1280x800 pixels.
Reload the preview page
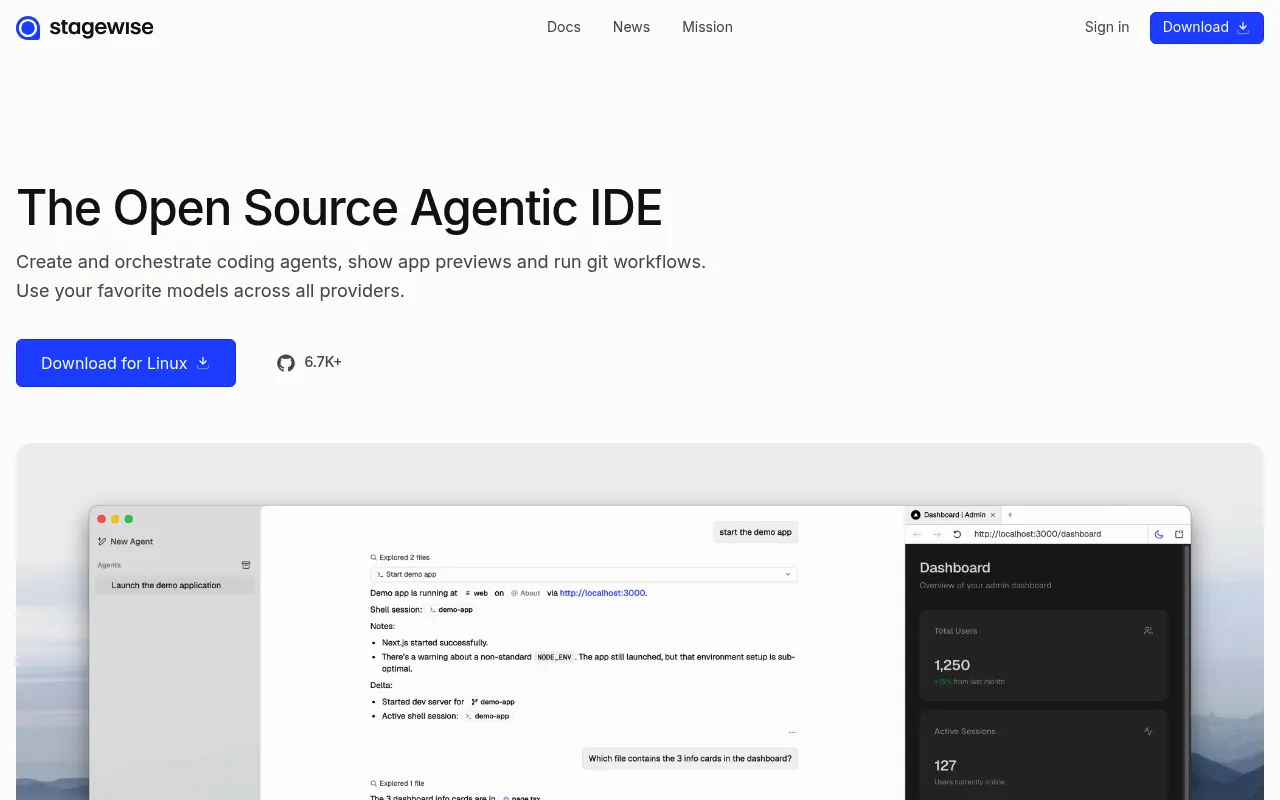click(957, 534)
